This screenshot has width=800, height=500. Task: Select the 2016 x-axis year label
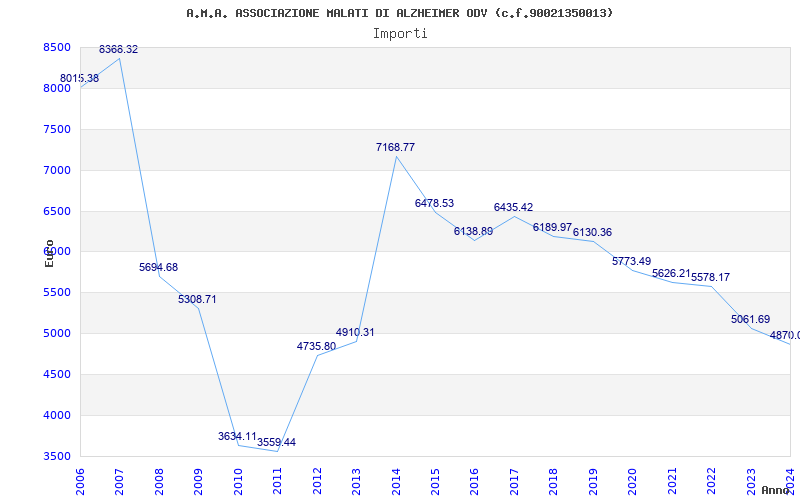(474, 481)
